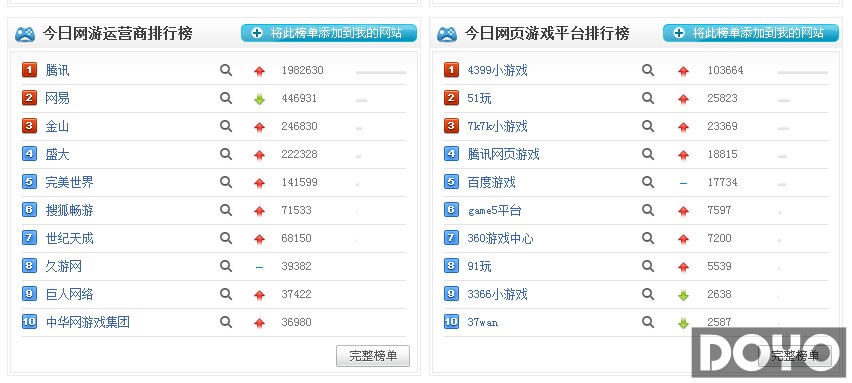Open the 盛大 operator link
Viewport: 852px width, 383px height.
[x=57, y=154]
